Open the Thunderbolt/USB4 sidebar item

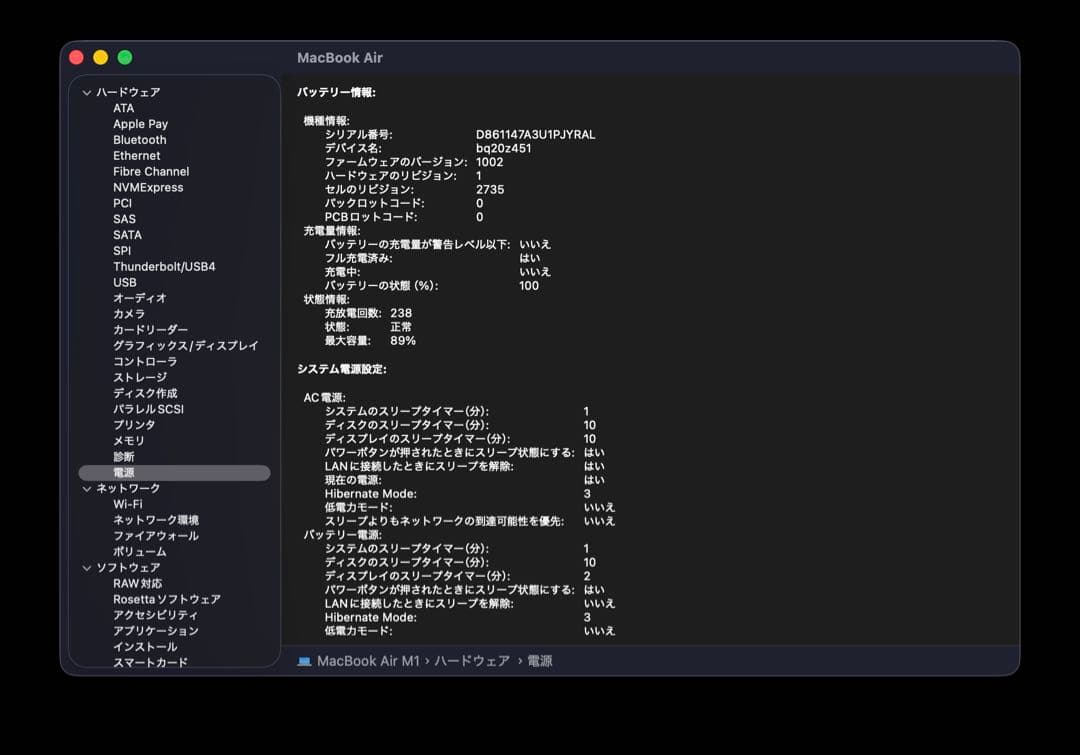164,267
